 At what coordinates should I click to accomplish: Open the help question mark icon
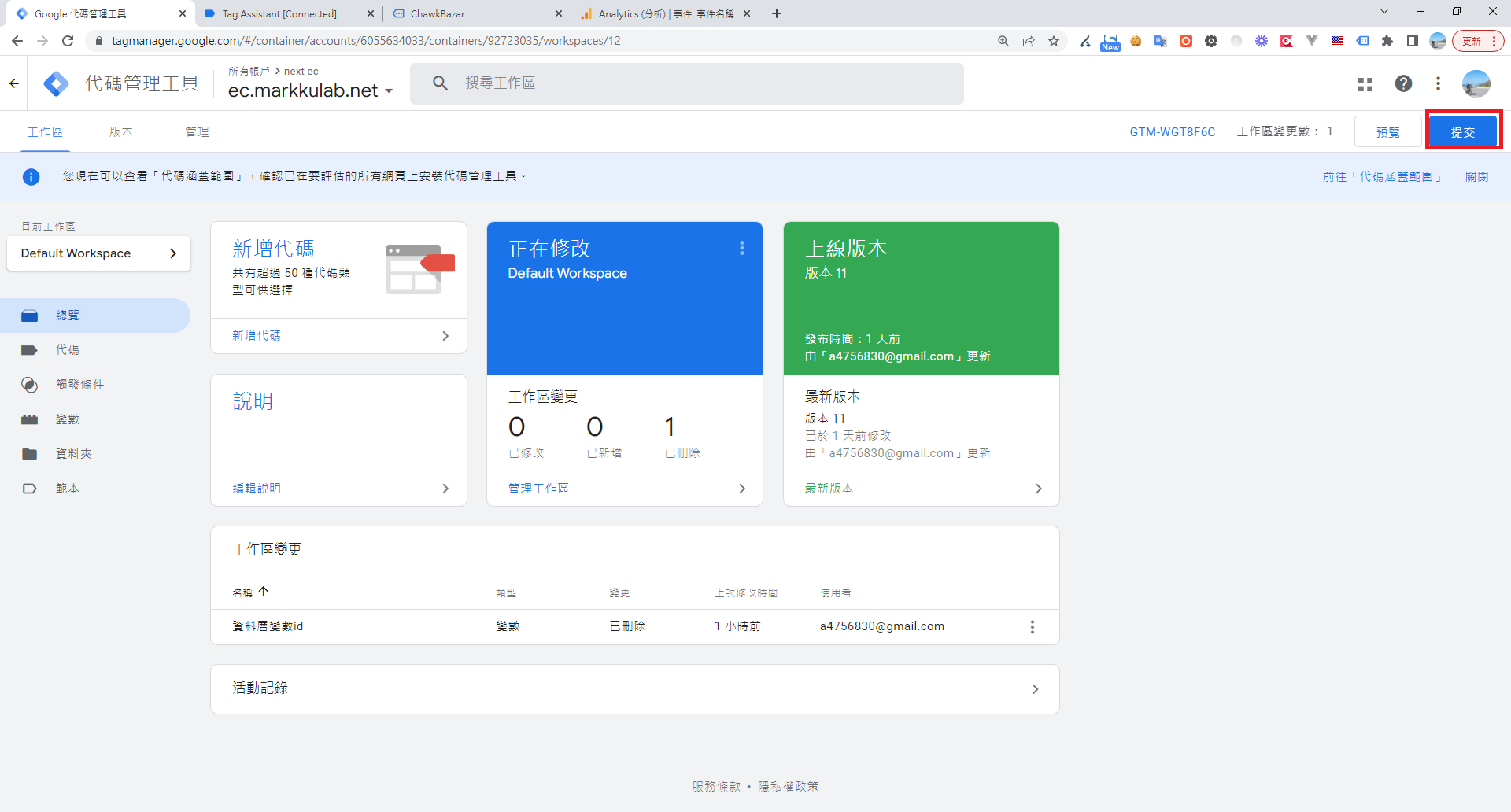pyautogui.click(x=1403, y=83)
